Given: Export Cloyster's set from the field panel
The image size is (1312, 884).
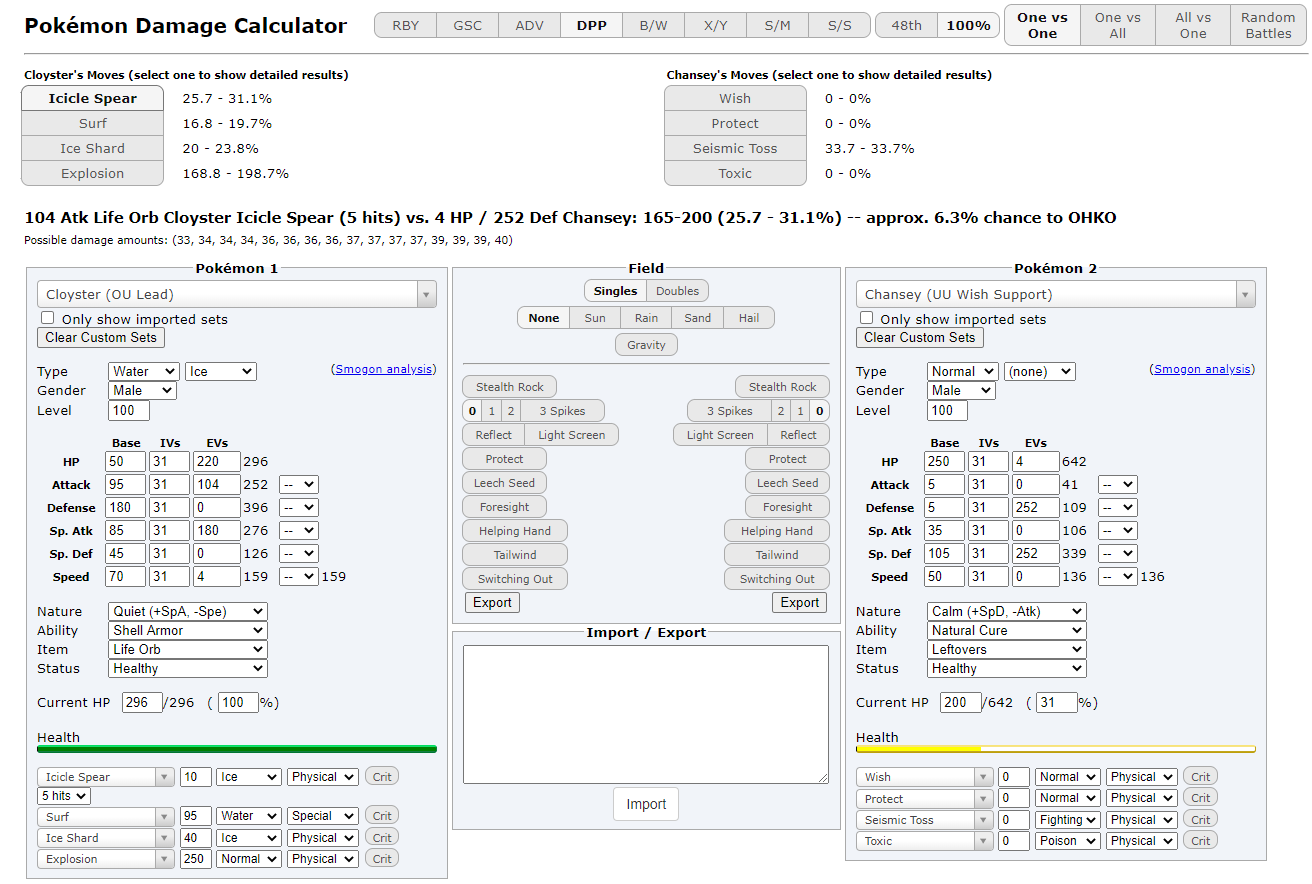Looking at the screenshot, I should [492, 602].
